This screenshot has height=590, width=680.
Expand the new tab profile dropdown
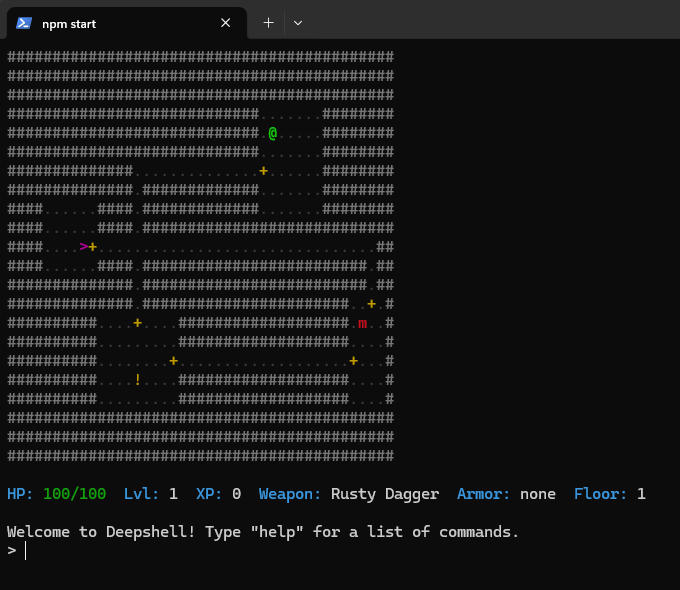coord(298,23)
